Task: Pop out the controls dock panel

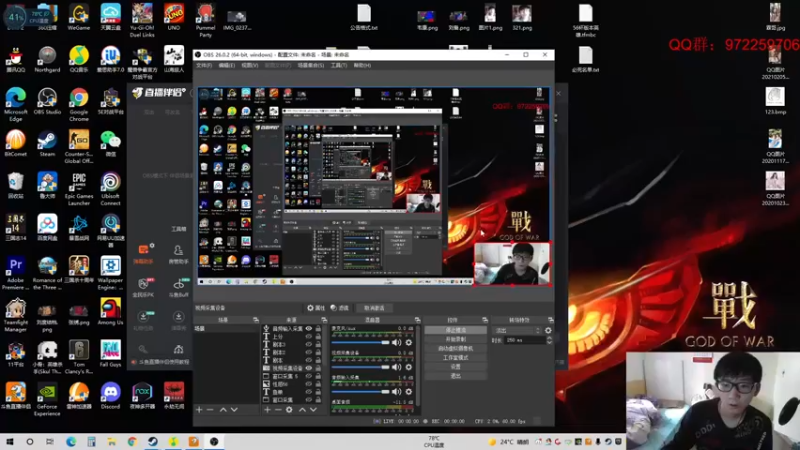Action: pyautogui.click(x=485, y=320)
